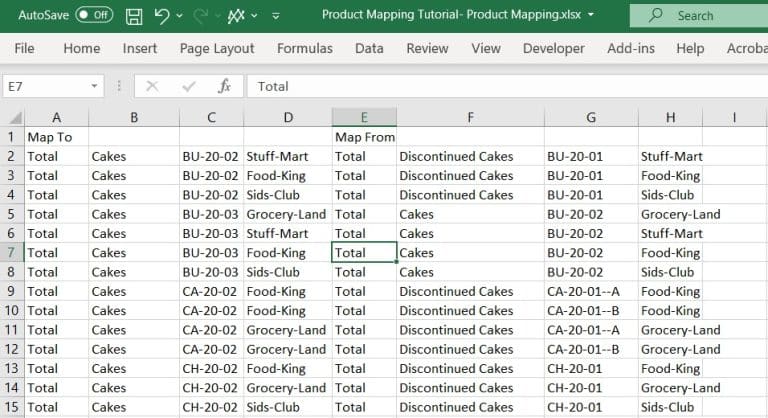Open the Home ribbon tab

(82, 48)
